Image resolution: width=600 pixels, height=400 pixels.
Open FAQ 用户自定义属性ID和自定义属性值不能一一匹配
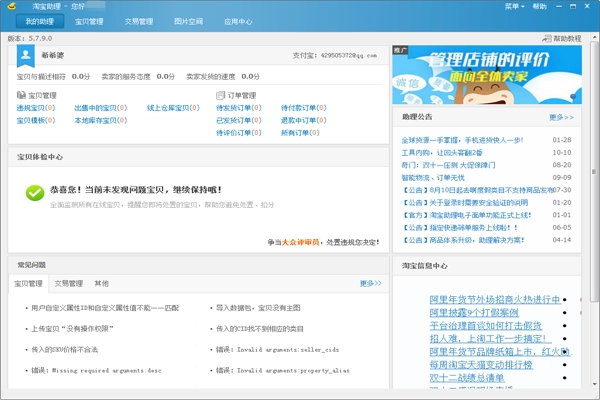[x=105, y=308]
